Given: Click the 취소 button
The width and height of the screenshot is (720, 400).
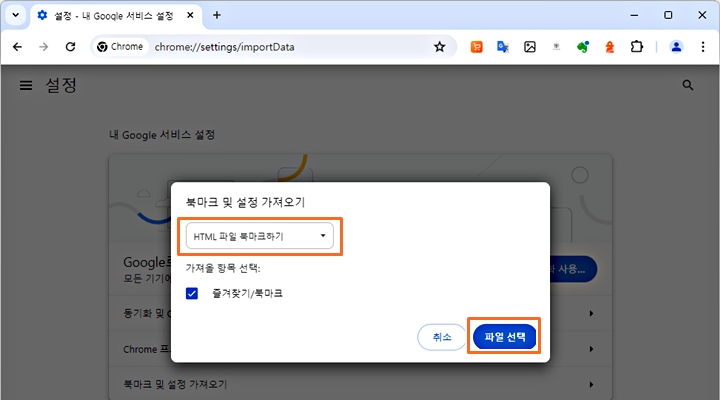Looking at the screenshot, I should click(x=441, y=337).
